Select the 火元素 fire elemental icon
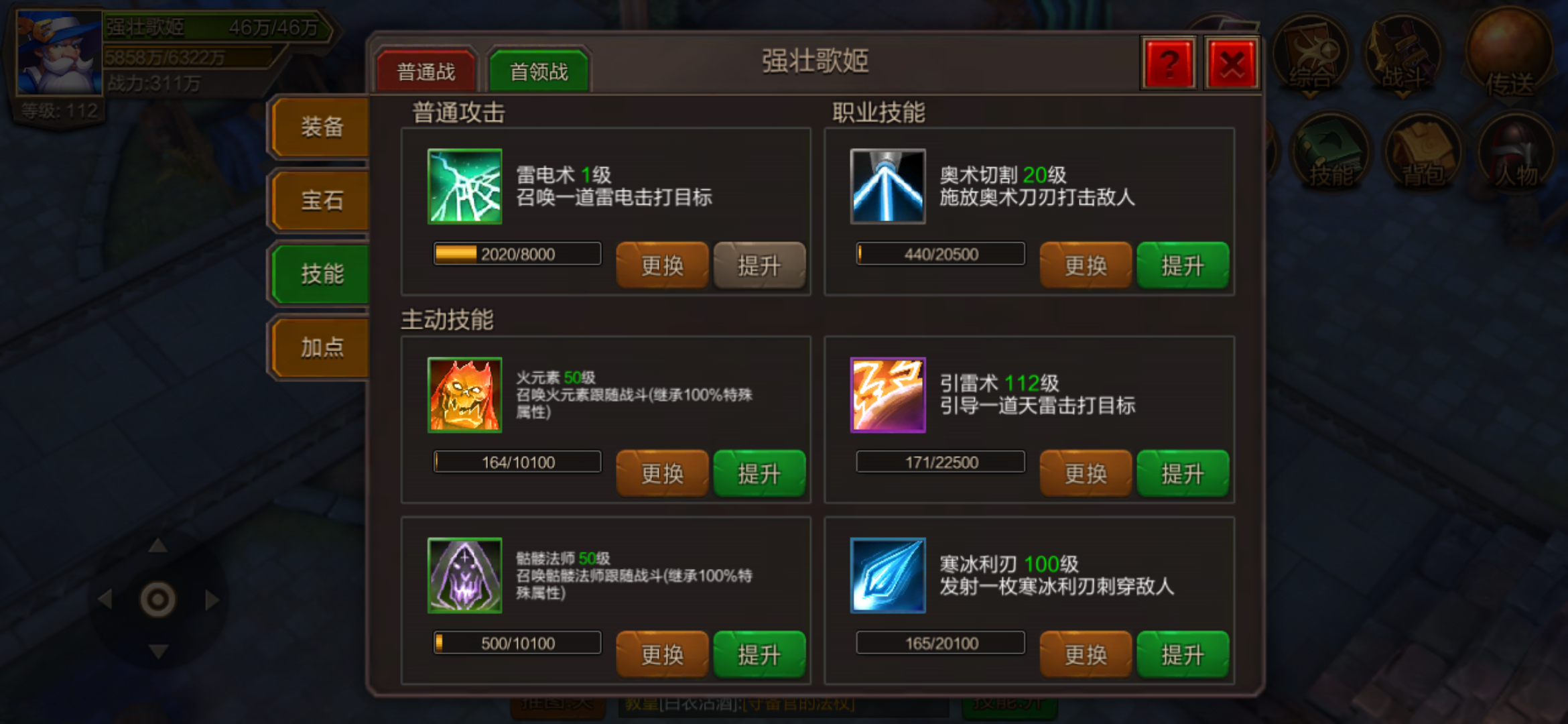 pyautogui.click(x=464, y=394)
